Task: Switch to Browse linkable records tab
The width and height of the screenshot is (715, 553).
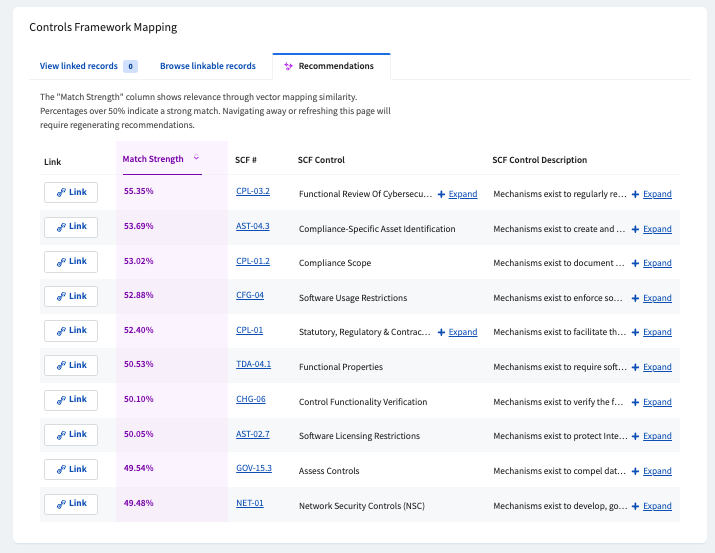Action: pyautogui.click(x=207, y=66)
